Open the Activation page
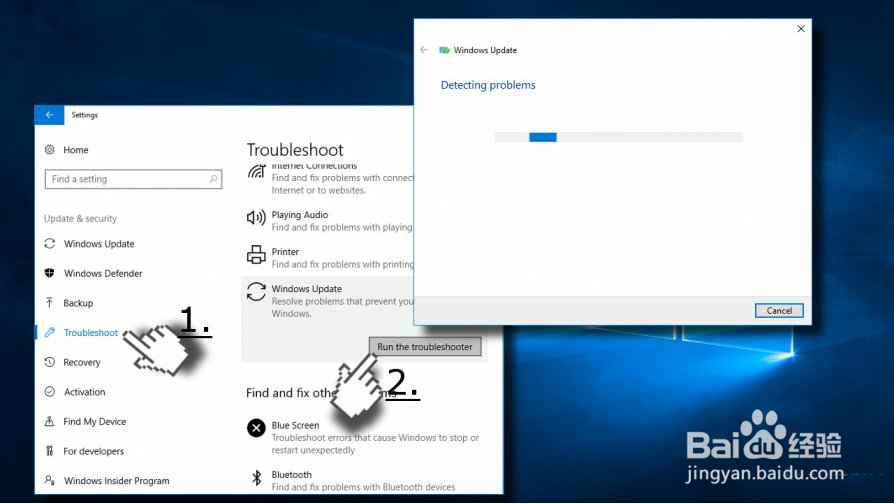This screenshot has height=504, width=894. pyautogui.click(x=84, y=392)
